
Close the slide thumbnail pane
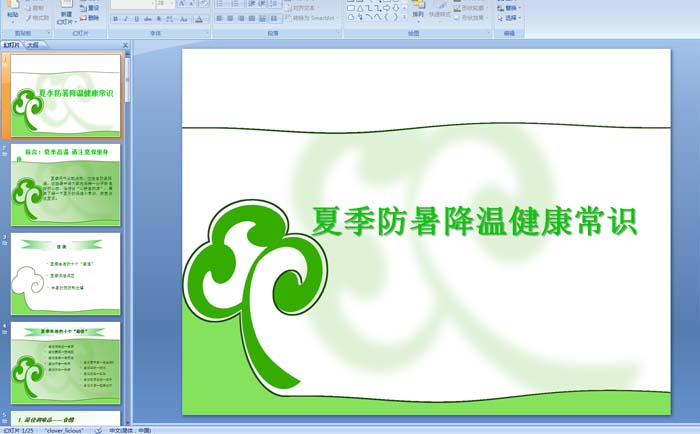pyautogui.click(x=125, y=45)
